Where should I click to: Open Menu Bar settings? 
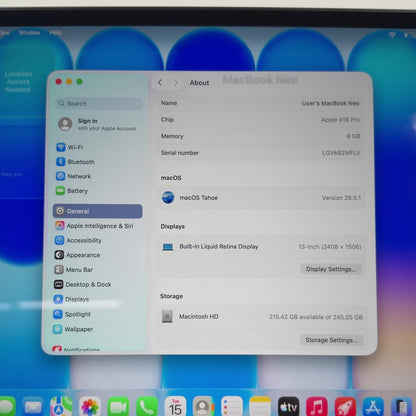click(x=73, y=269)
